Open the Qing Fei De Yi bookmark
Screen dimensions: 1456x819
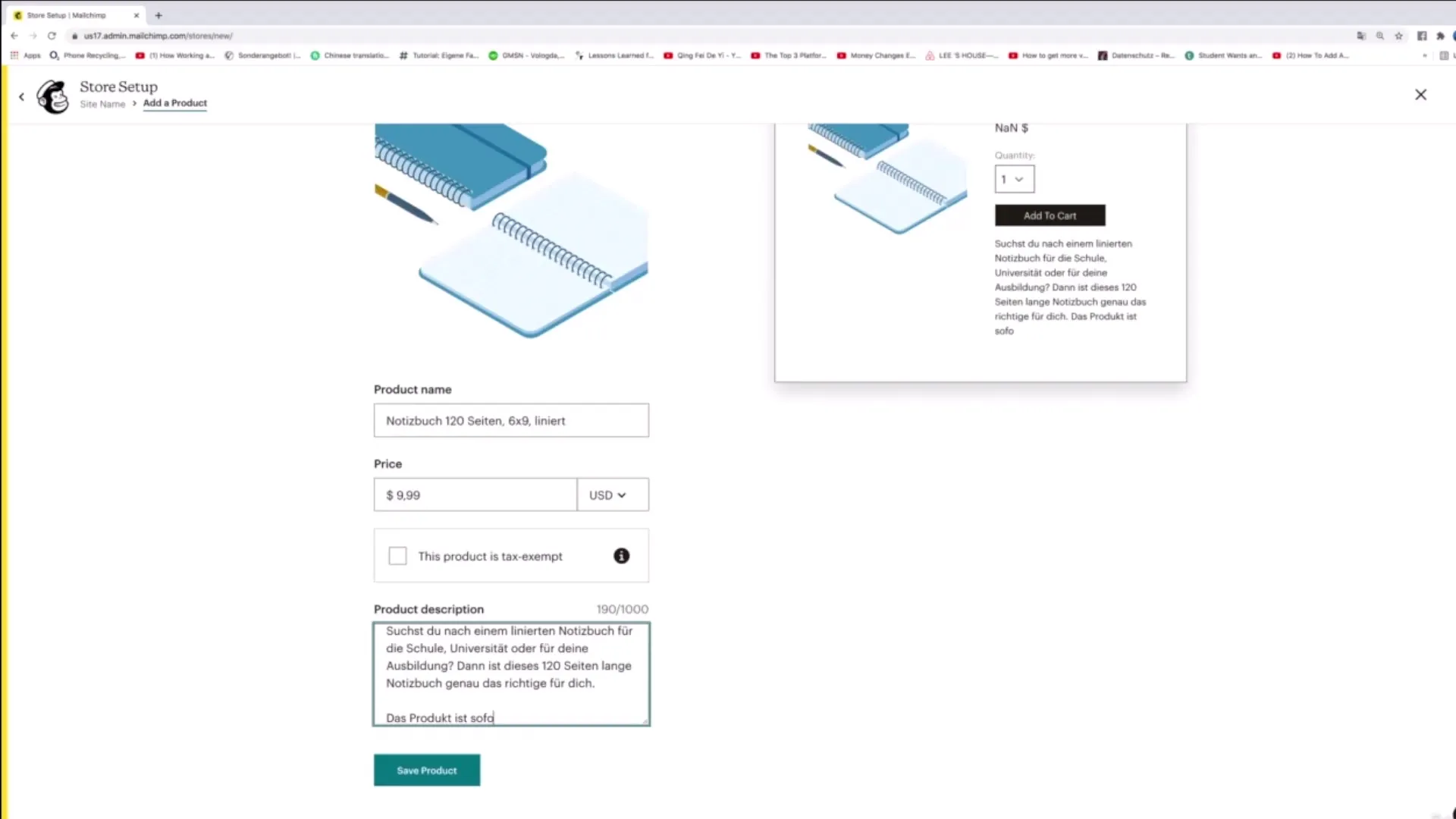click(702, 55)
